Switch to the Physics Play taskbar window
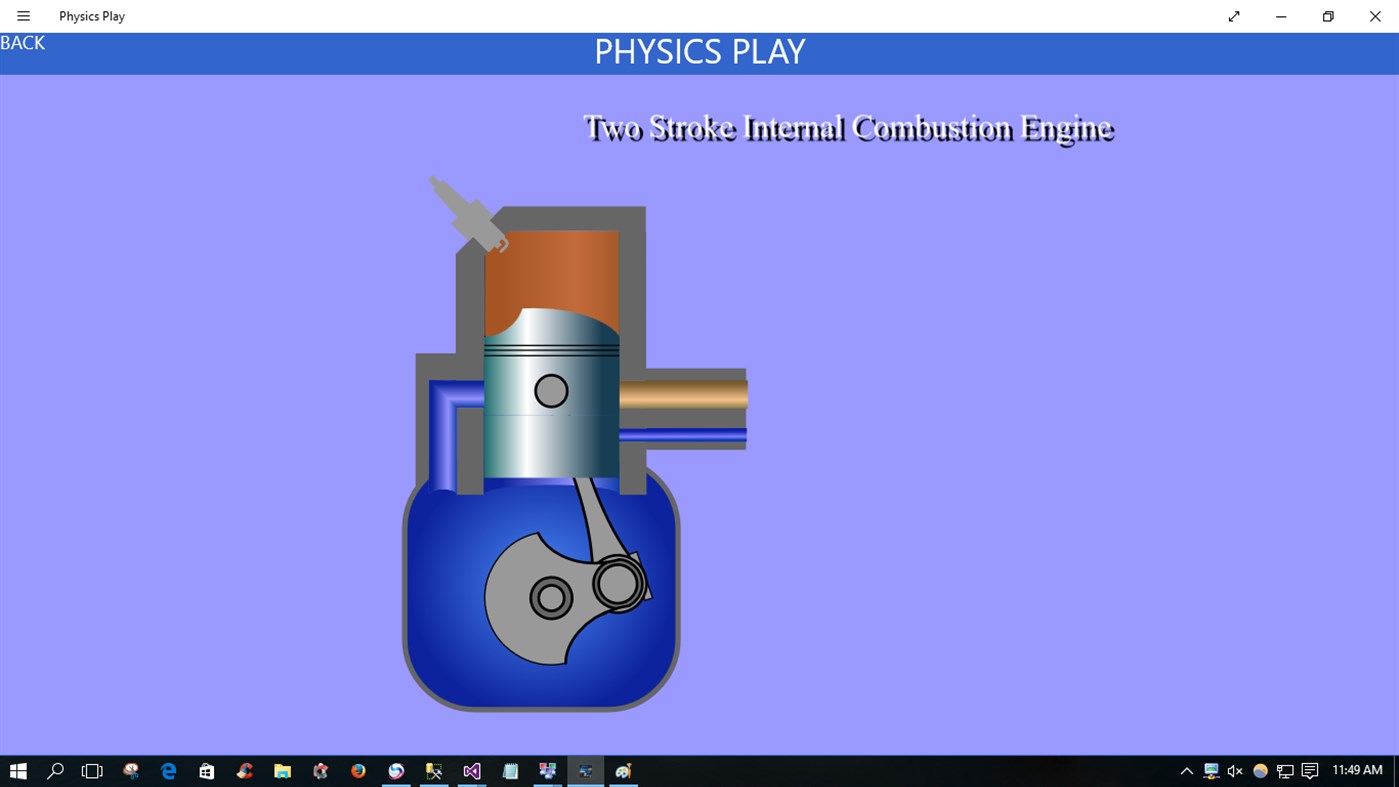Viewport: 1399px width, 787px height. 585,771
